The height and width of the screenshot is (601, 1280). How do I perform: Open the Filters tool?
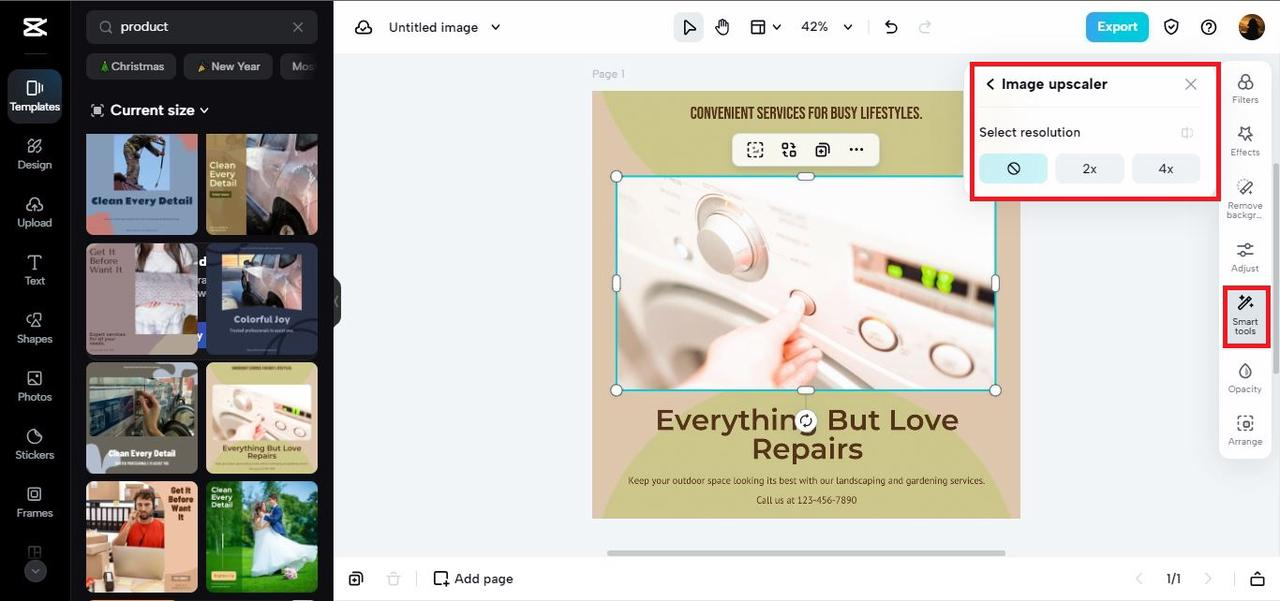tap(1245, 88)
